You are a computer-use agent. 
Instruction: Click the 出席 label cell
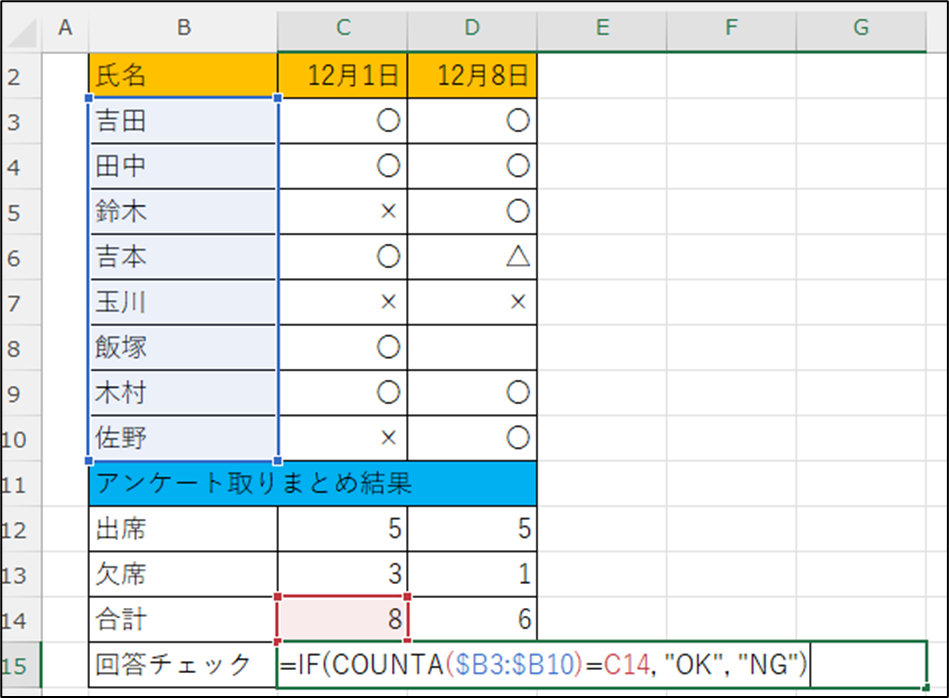coord(183,528)
